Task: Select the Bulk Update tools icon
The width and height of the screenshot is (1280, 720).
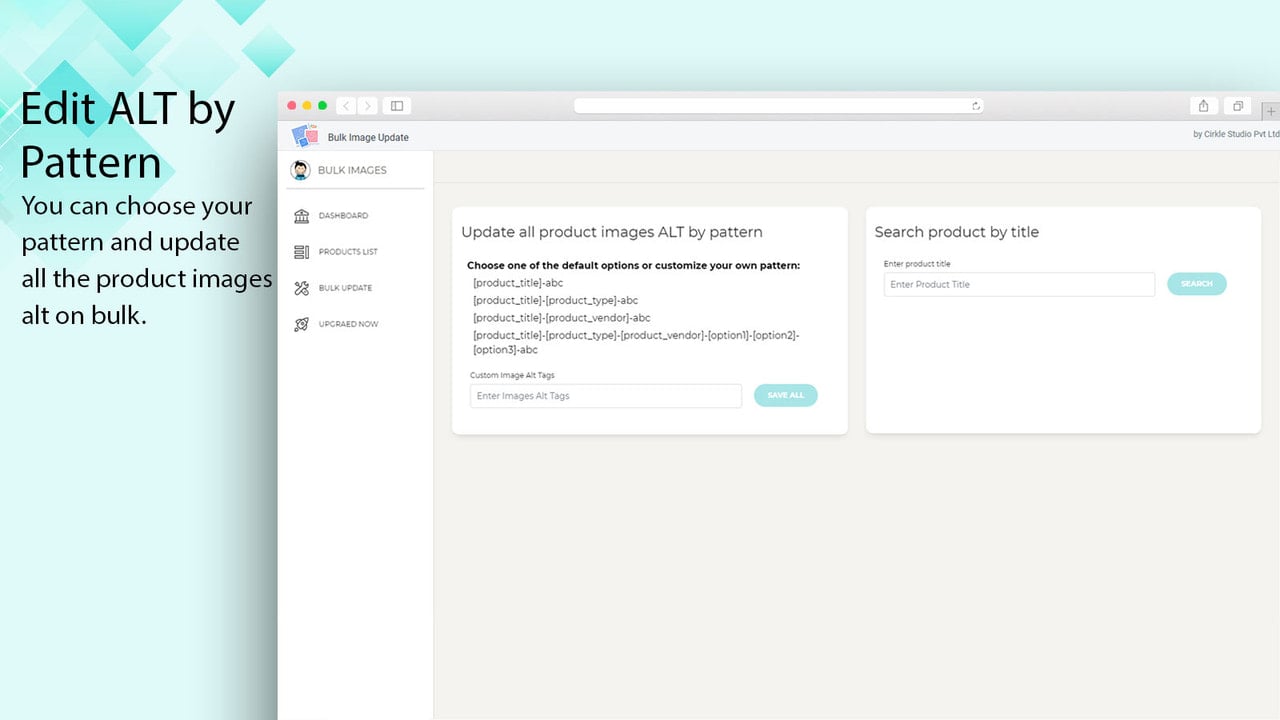Action: tap(301, 288)
